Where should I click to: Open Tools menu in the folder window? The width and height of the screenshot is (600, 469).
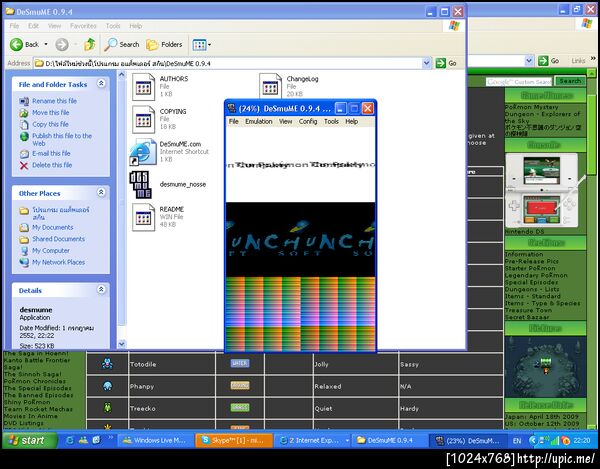(x=113, y=26)
